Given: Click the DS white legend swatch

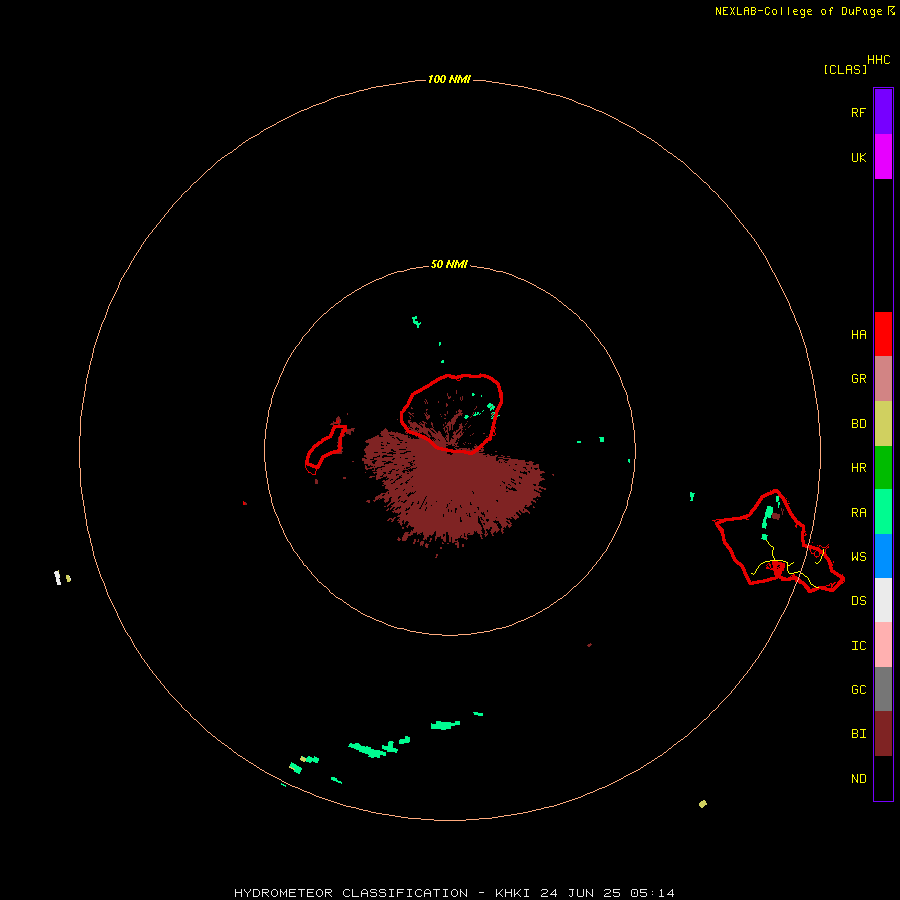Looking at the screenshot, I should [x=883, y=600].
